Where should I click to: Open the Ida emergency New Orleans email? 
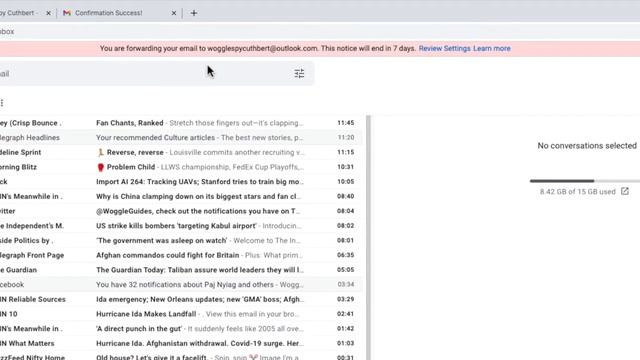pyautogui.click(x=181, y=299)
